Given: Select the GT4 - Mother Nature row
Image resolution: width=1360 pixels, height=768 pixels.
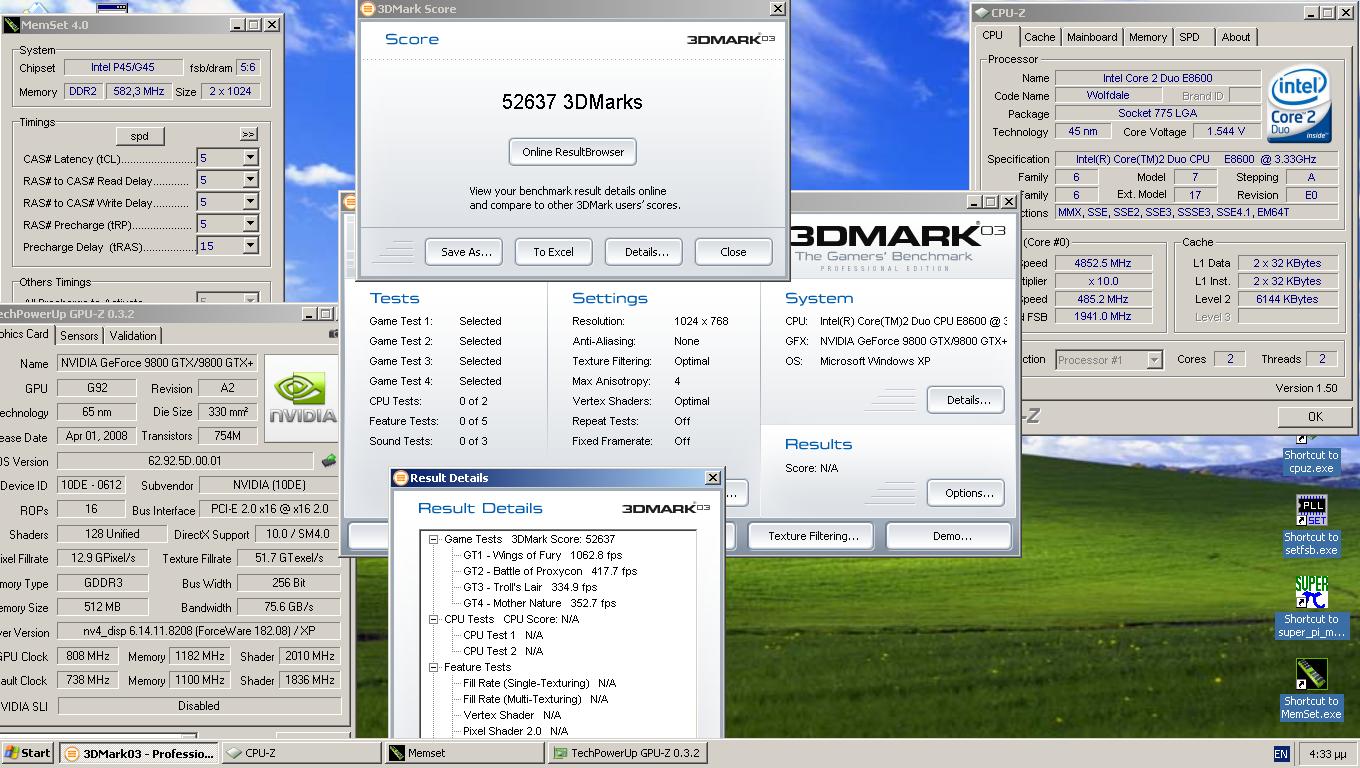Looking at the screenshot, I should click(539, 603).
